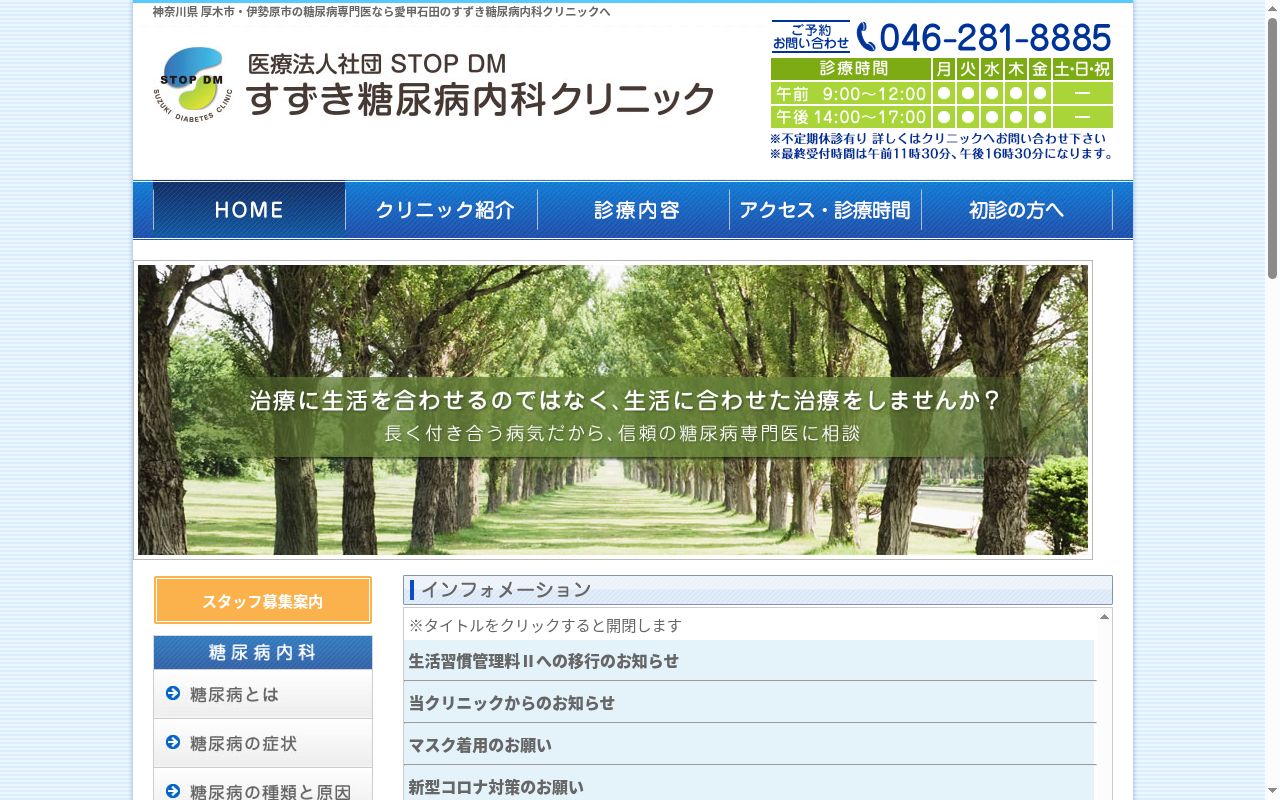Image resolution: width=1280 pixels, height=800 pixels.
Task: Click the arrow icon beside 糖尿病の症状
Action: 173,742
